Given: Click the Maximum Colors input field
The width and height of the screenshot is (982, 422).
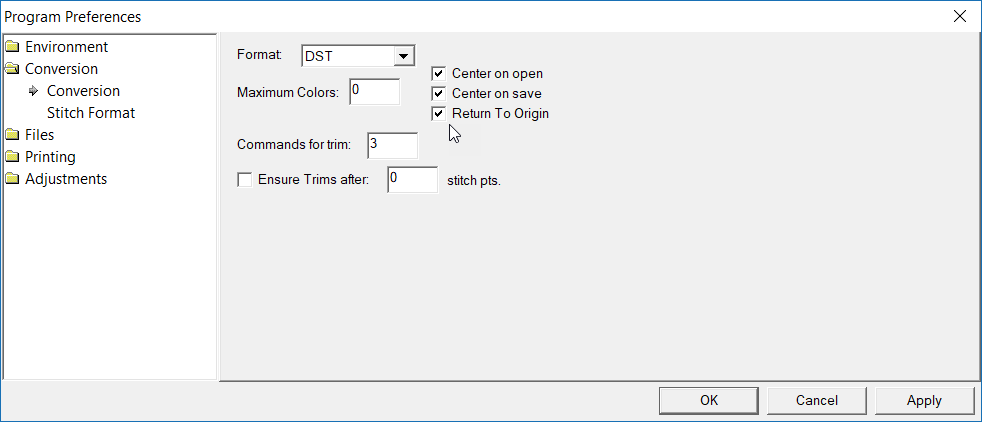Looking at the screenshot, I should pyautogui.click(x=375, y=92).
